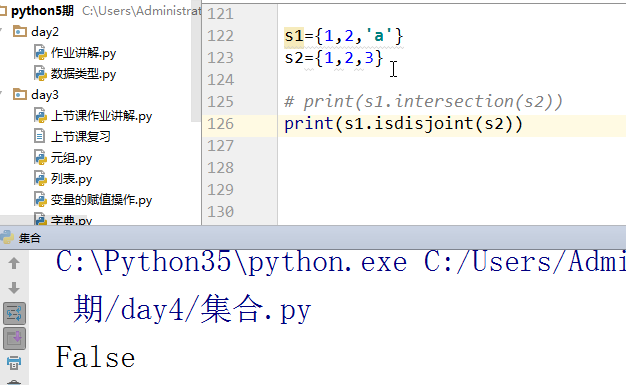Place cursor on s2={1,2,3} line
The width and height of the screenshot is (626, 385).
point(334,58)
